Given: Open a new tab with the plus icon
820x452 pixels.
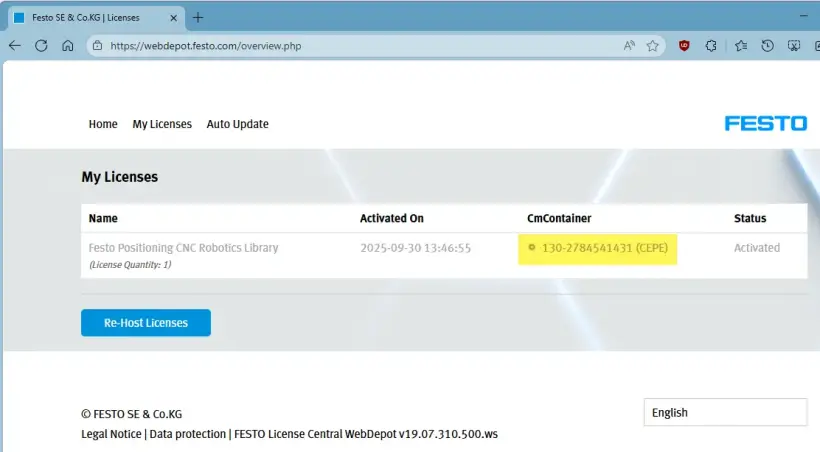Looking at the screenshot, I should 198,17.
